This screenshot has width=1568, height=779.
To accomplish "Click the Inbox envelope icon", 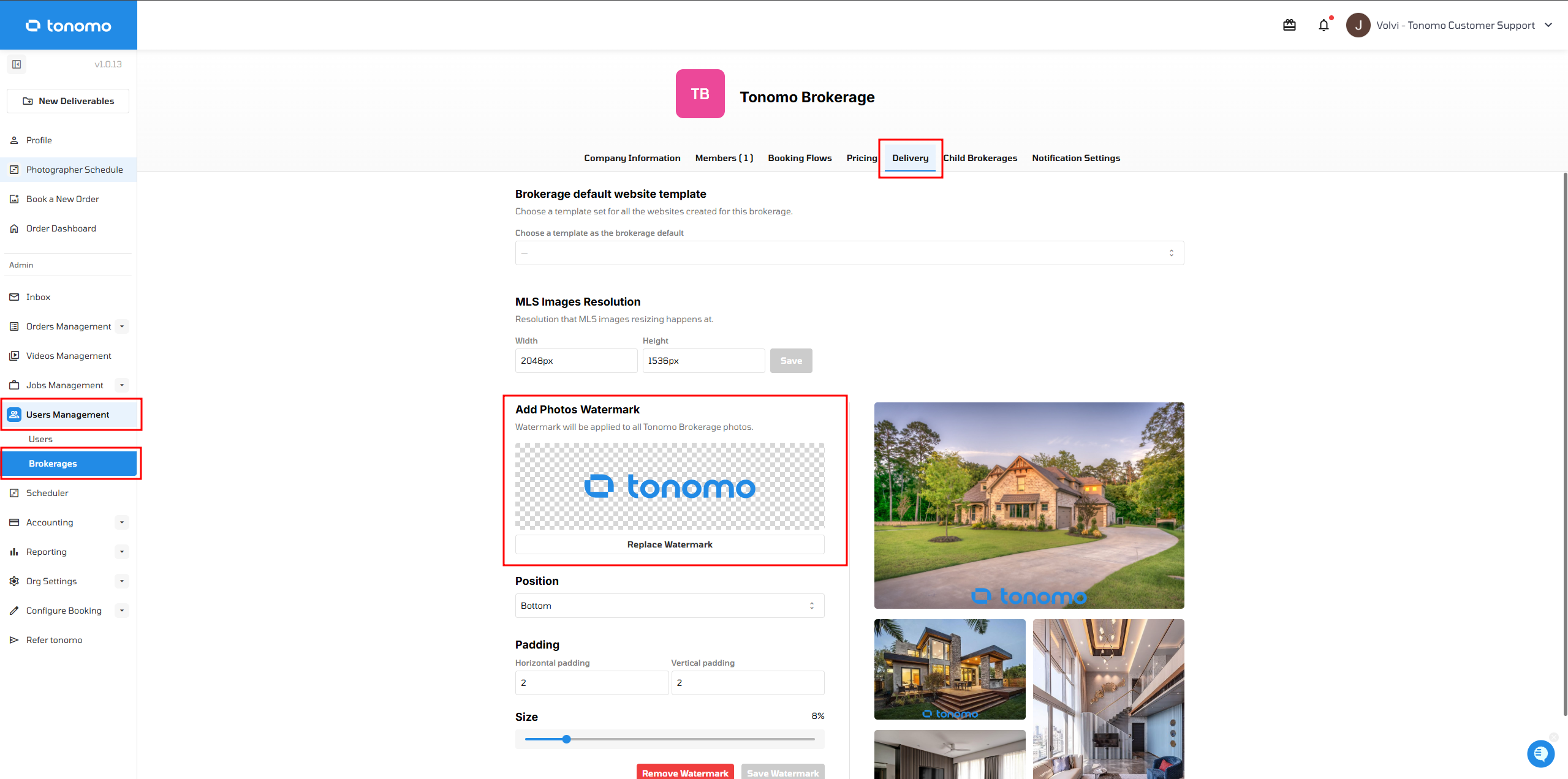I will pos(14,297).
